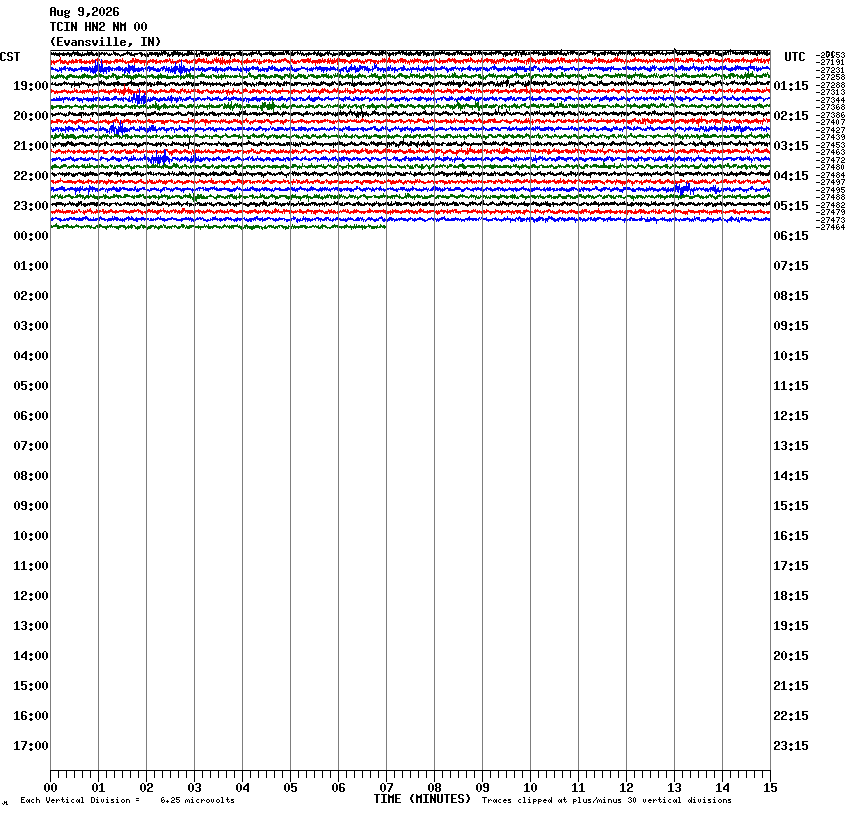
Task: Click the (Evansville, IN) location text
Action: pyautogui.click(x=105, y=42)
